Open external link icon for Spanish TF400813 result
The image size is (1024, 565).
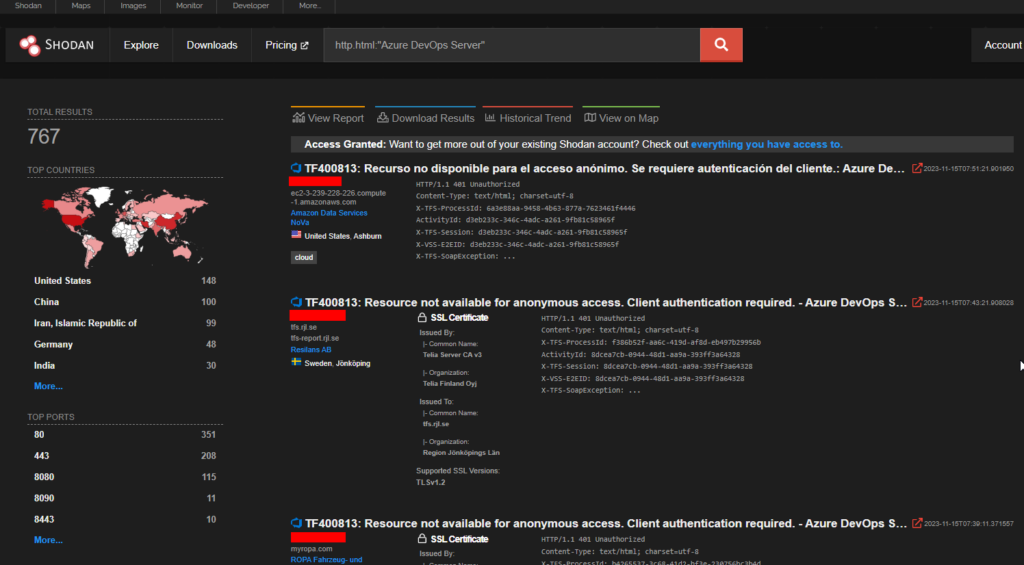917,169
